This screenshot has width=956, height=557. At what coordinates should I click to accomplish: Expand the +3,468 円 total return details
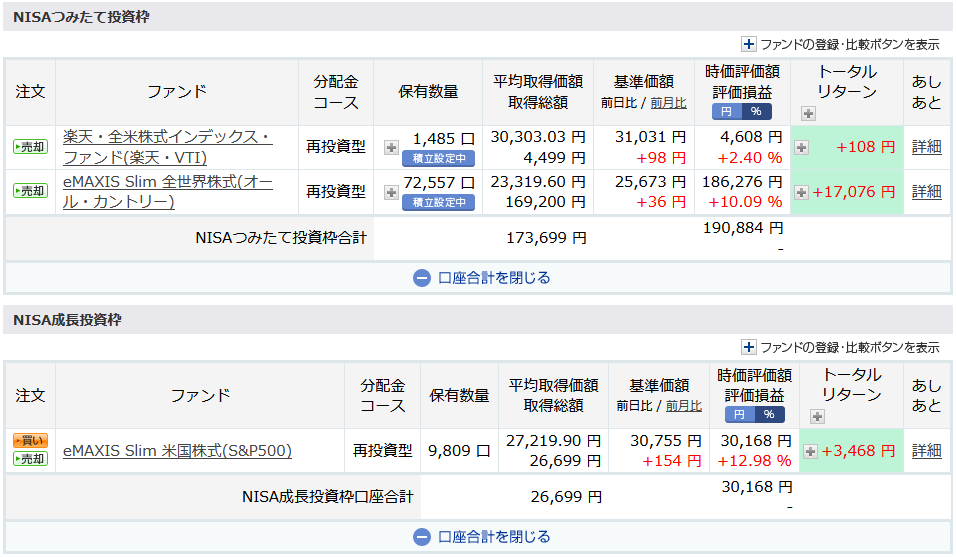[810, 451]
